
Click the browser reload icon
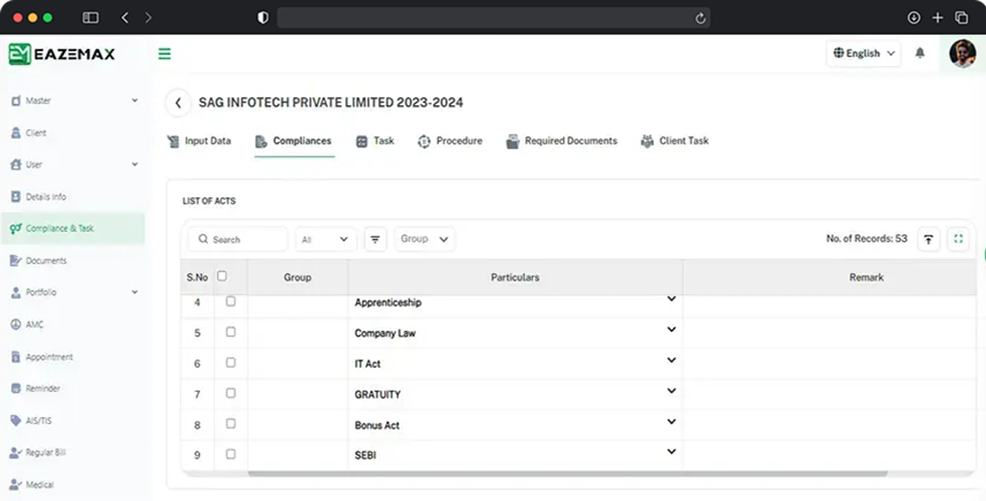pos(701,18)
